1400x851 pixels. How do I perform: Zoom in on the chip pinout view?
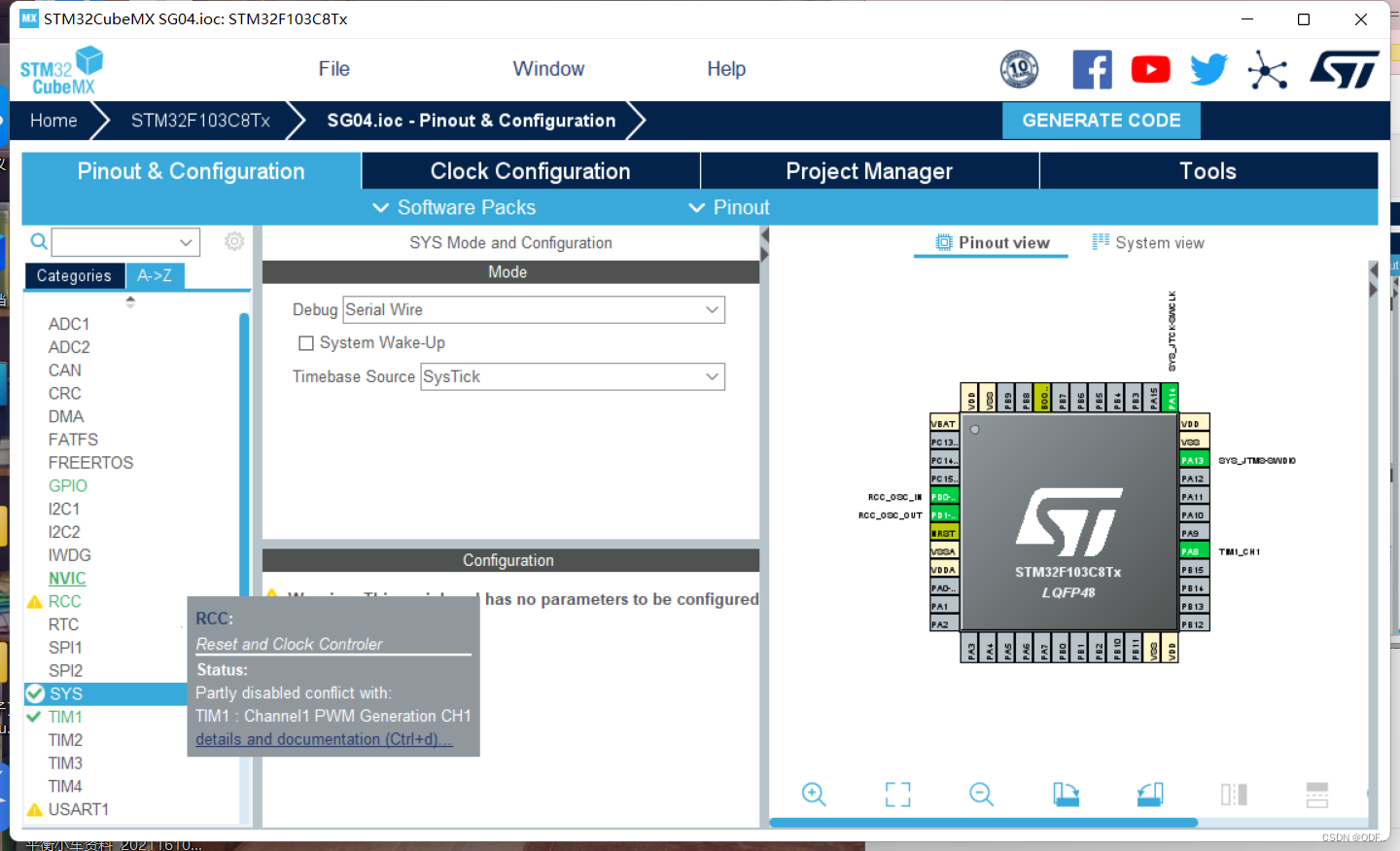814,795
